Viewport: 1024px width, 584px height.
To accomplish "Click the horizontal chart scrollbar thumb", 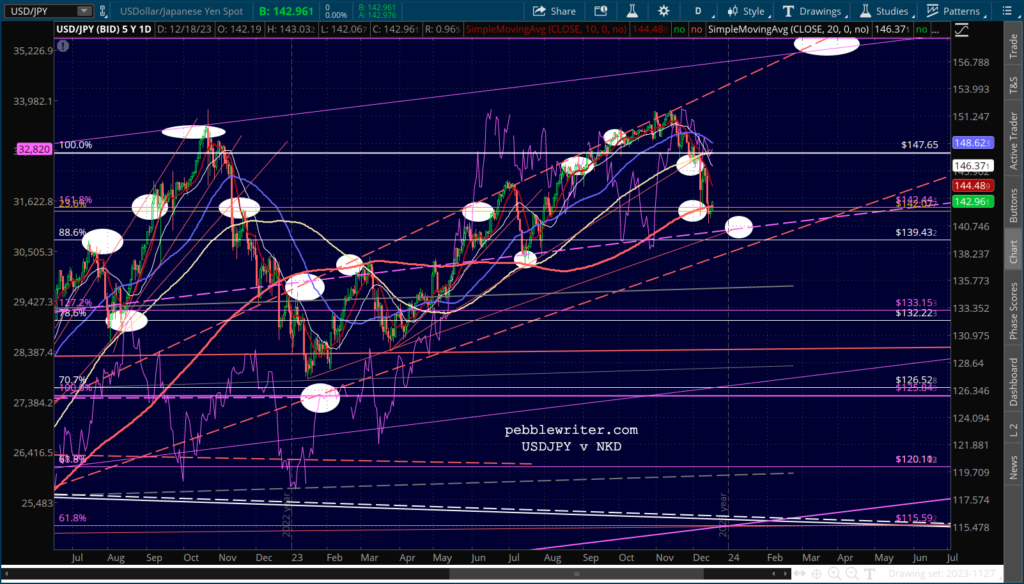I will pyautogui.click(x=576, y=574).
